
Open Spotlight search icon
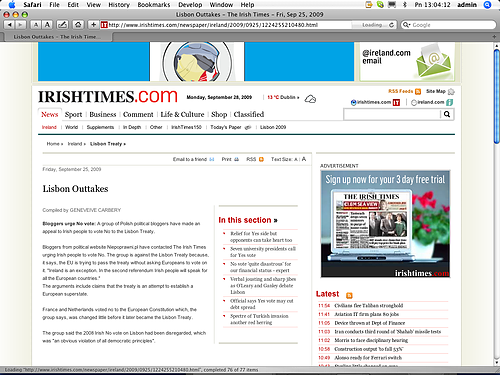[x=487, y=5]
